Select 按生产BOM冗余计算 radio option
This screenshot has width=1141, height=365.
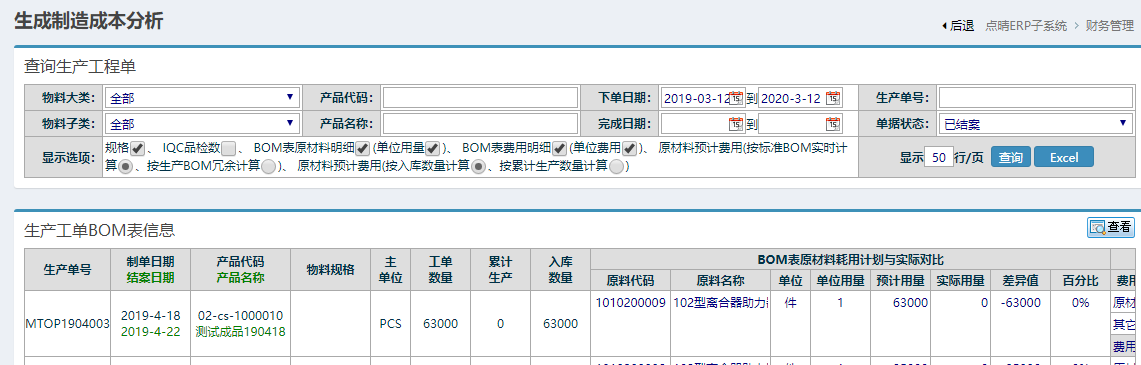point(269,167)
